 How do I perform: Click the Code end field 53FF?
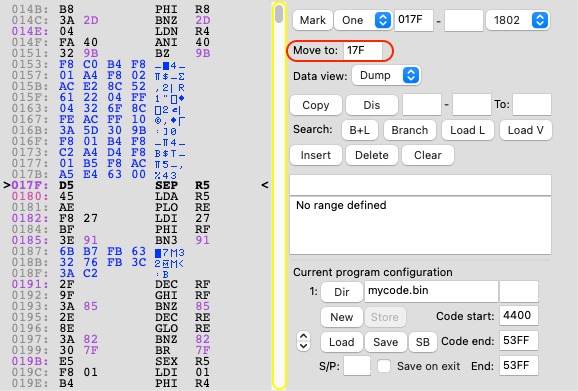click(519, 341)
